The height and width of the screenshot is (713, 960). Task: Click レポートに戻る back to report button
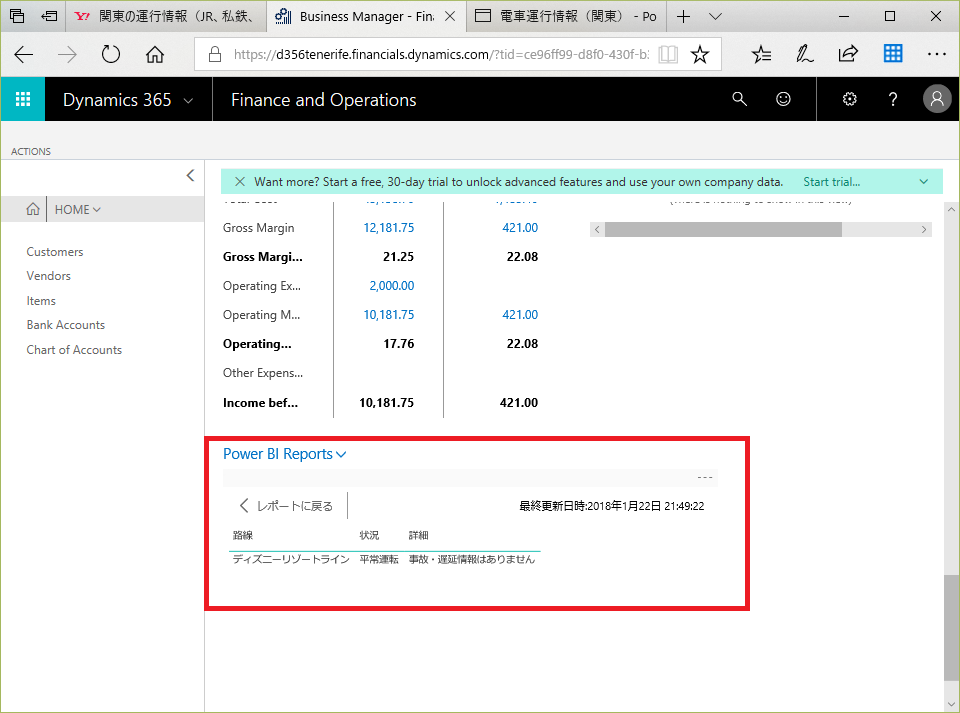(x=286, y=506)
